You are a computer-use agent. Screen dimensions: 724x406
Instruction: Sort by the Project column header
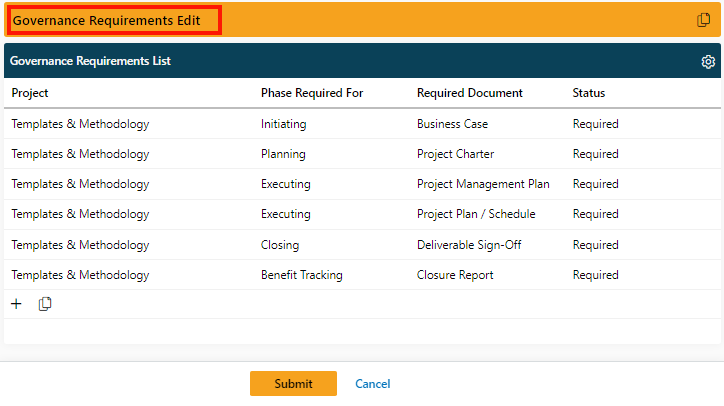click(x=30, y=93)
